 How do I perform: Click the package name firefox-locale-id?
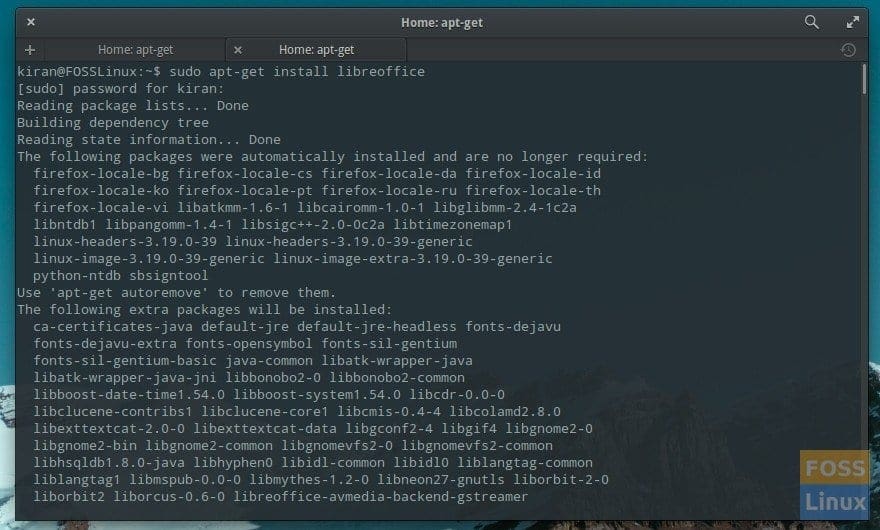[x=533, y=173]
